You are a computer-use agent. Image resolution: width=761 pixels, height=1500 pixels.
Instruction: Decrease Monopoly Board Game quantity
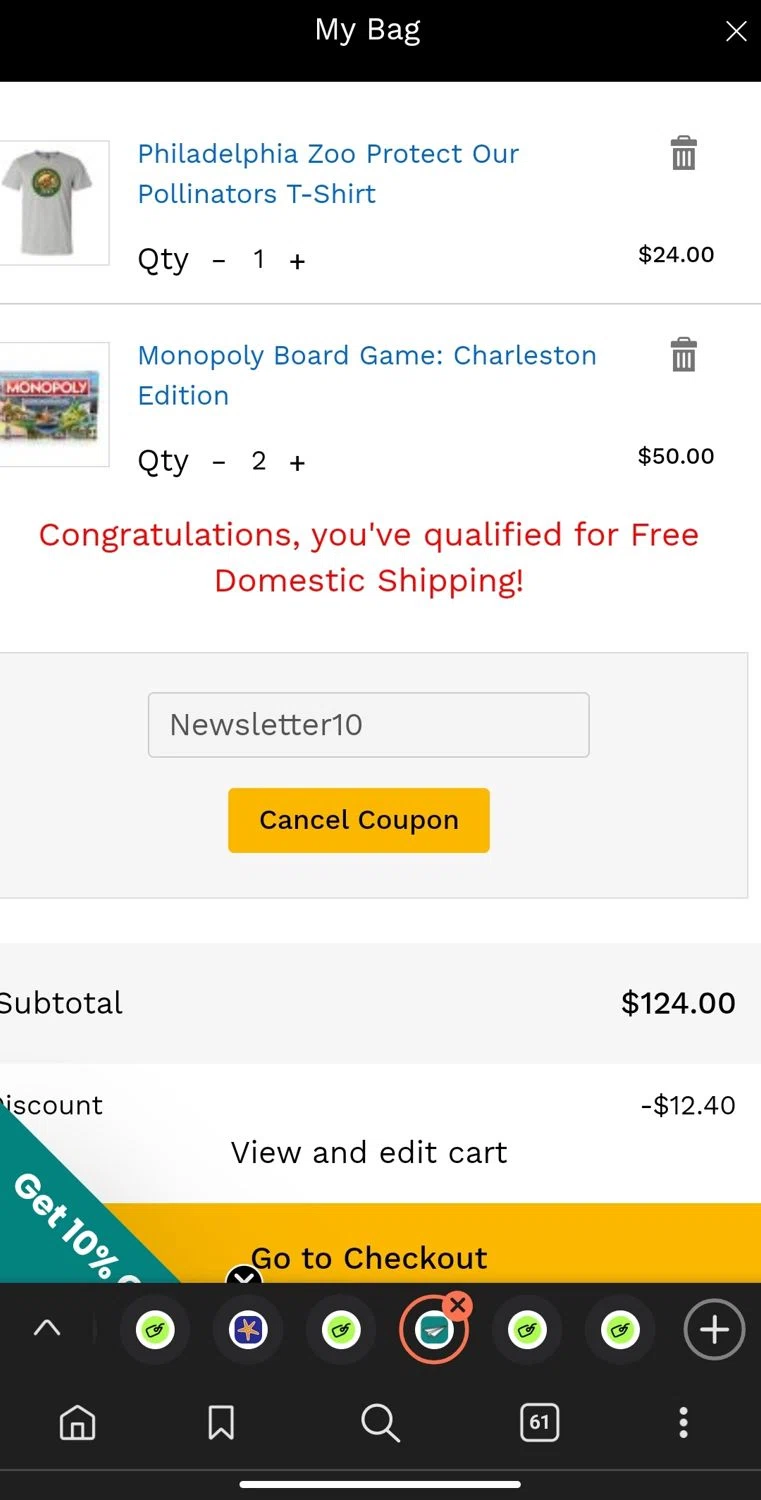(x=219, y=462)
